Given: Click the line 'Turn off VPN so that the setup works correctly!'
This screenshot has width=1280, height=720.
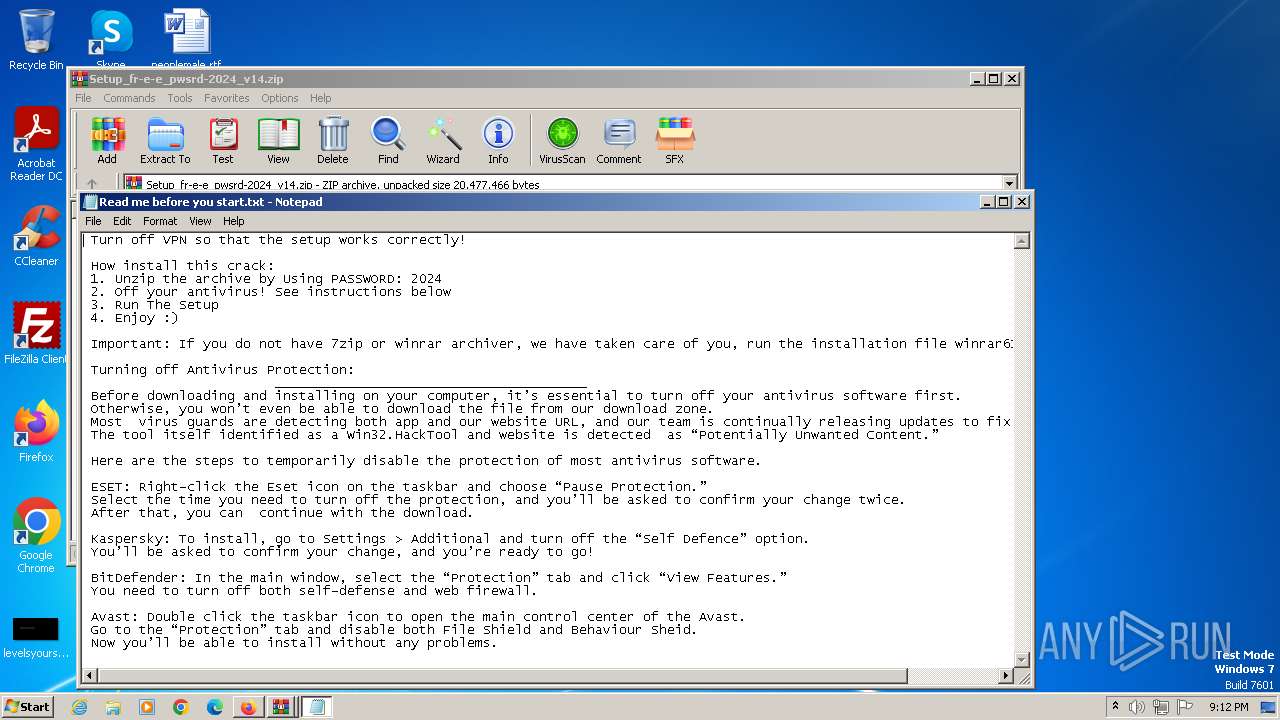Looking at the screenshot, I should (x=278, y=240).
